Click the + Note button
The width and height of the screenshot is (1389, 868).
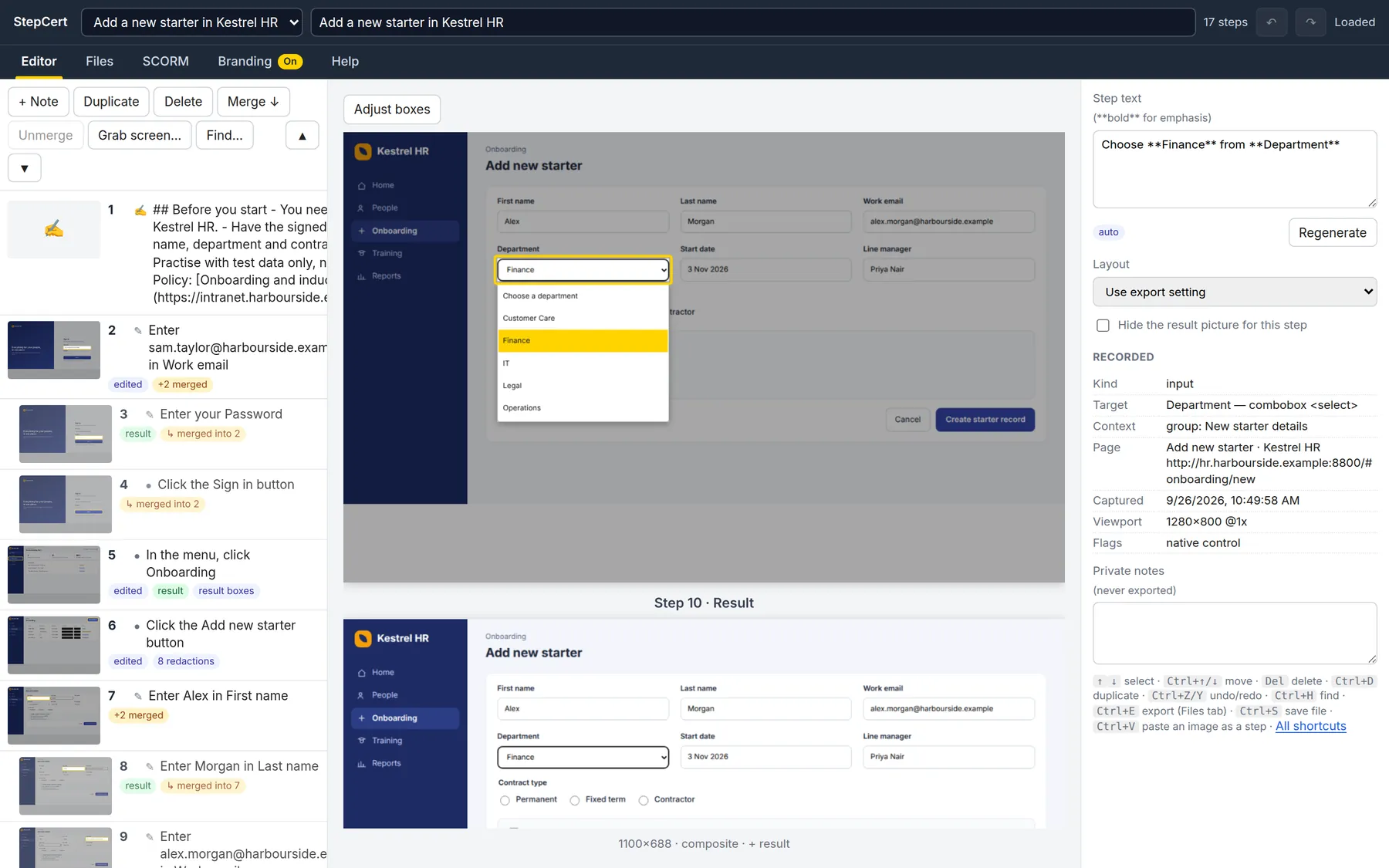point(39,102)
